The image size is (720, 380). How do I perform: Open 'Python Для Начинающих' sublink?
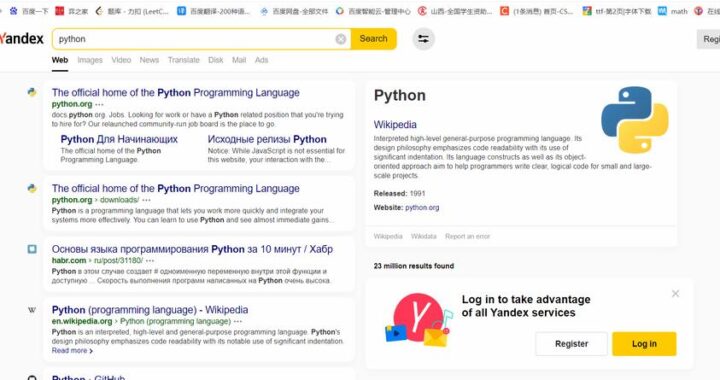(119, 139)
